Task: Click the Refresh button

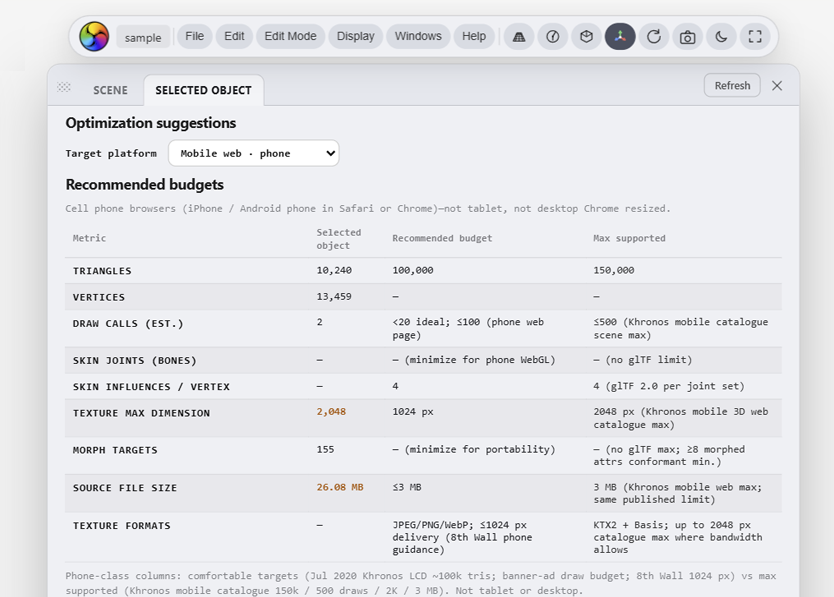Action: coord(732,86)
